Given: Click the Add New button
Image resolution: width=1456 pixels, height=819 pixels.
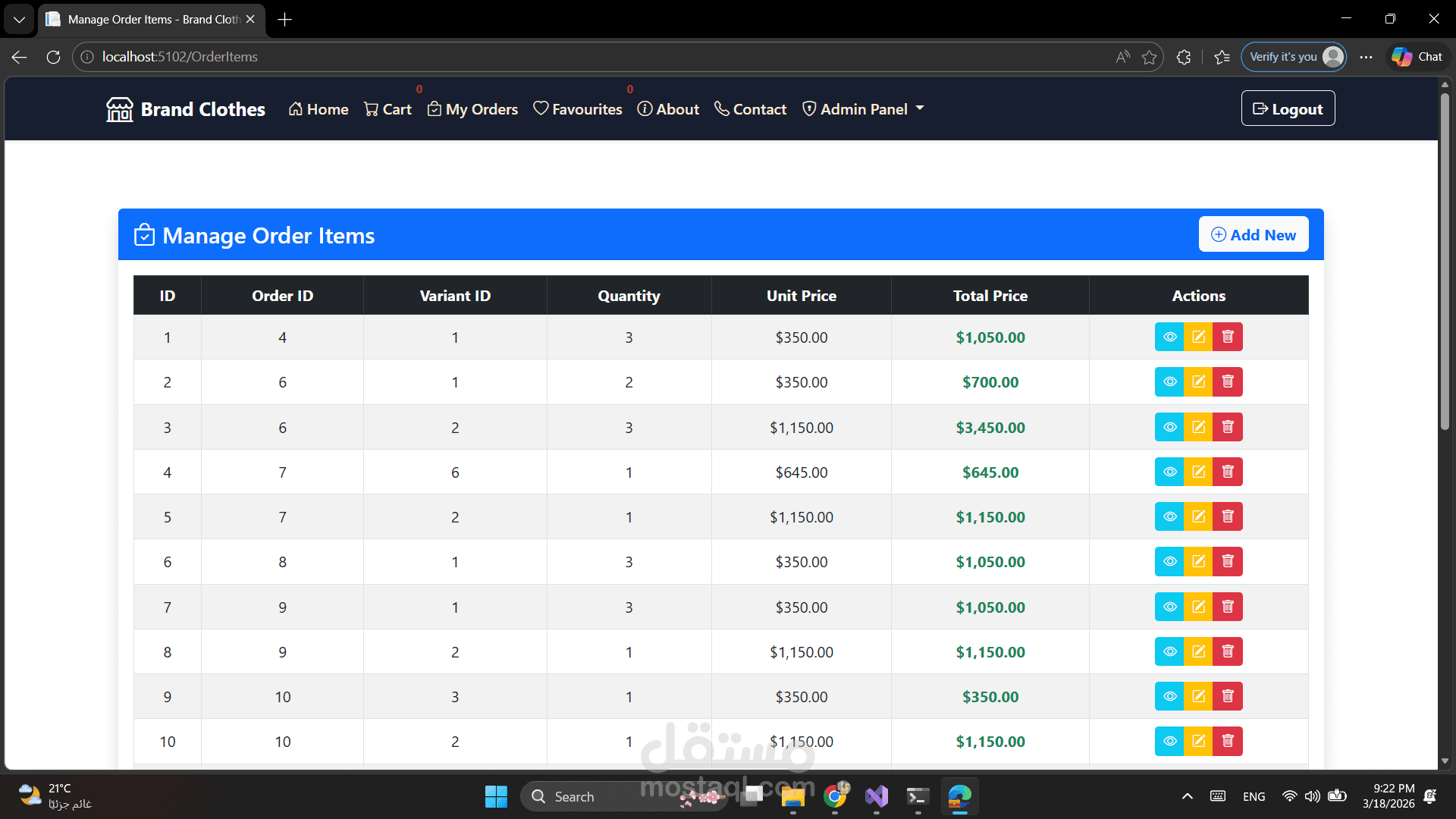Looking at the screenshot, I should tap(1253, 234).
